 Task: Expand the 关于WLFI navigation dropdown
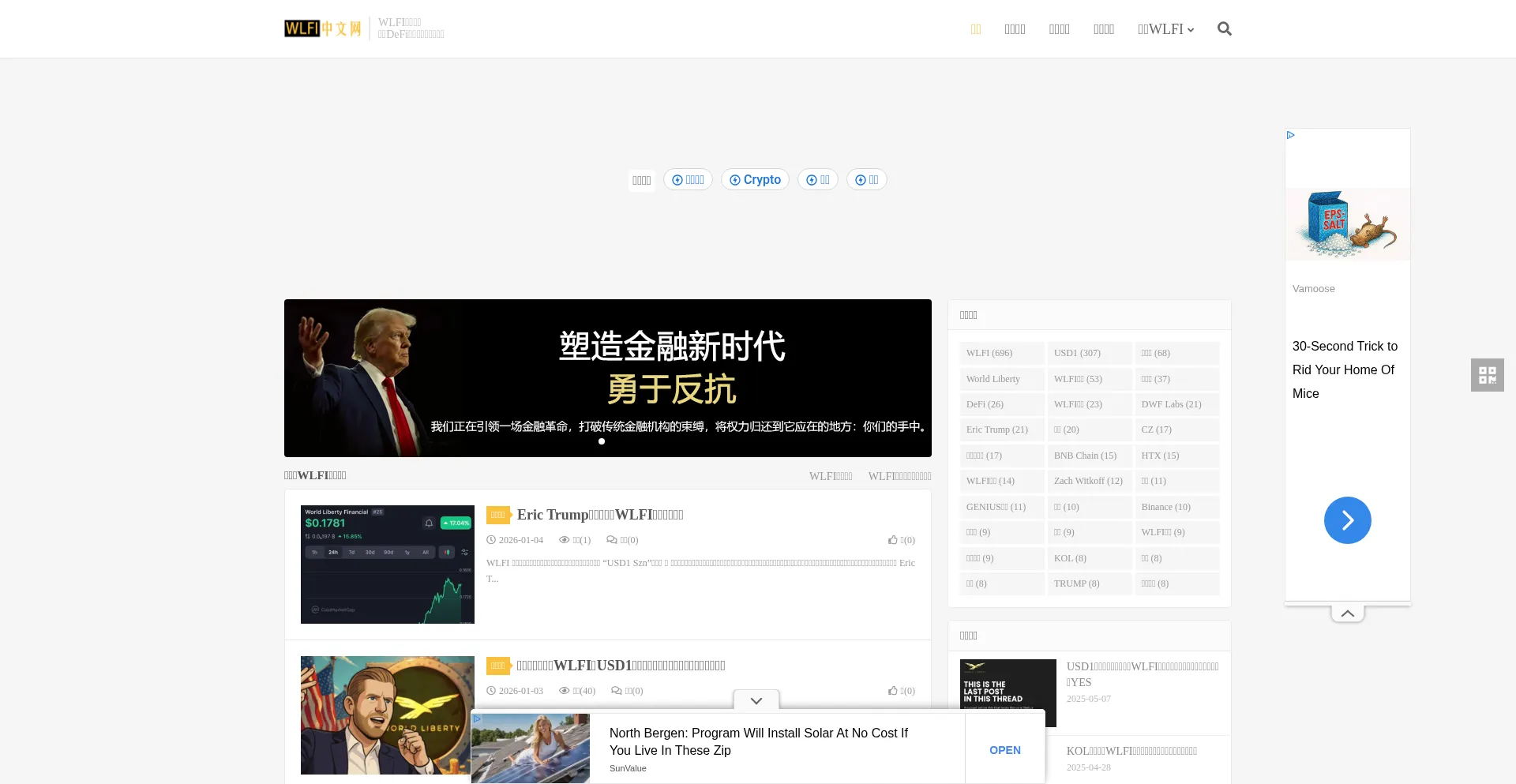(1166, 28)
